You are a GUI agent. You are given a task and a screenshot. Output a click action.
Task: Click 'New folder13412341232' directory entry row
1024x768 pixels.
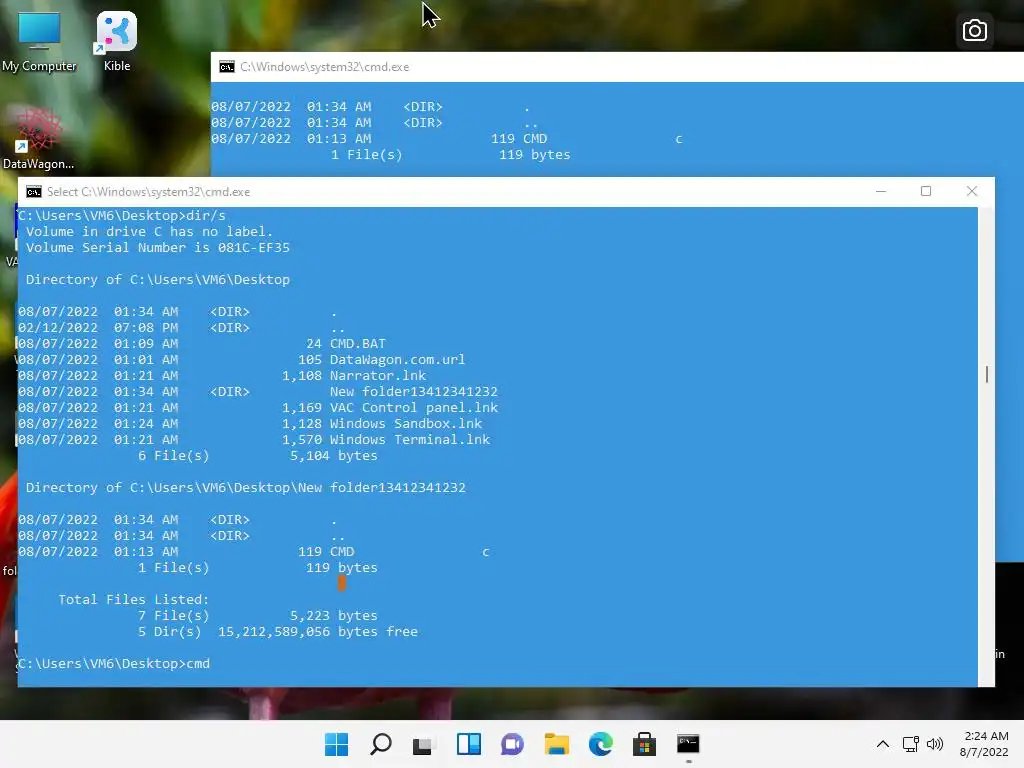click(x=258, y=392)
